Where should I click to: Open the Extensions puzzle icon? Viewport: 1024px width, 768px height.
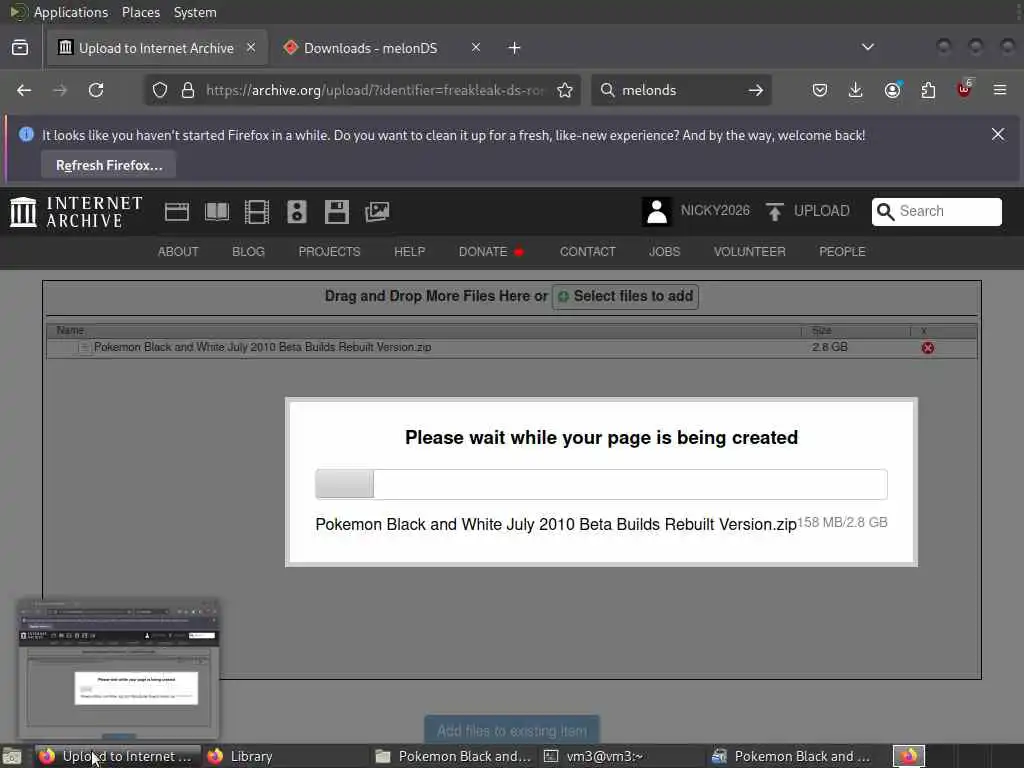[928, 90]
